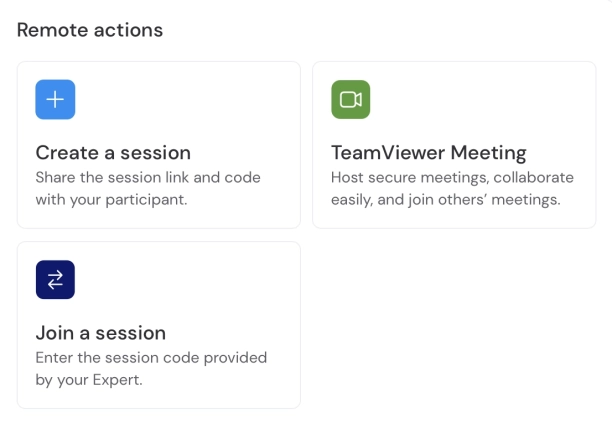Click "with your participant." text line
This screenshot has width=612, height=429.
click(111, 198)
